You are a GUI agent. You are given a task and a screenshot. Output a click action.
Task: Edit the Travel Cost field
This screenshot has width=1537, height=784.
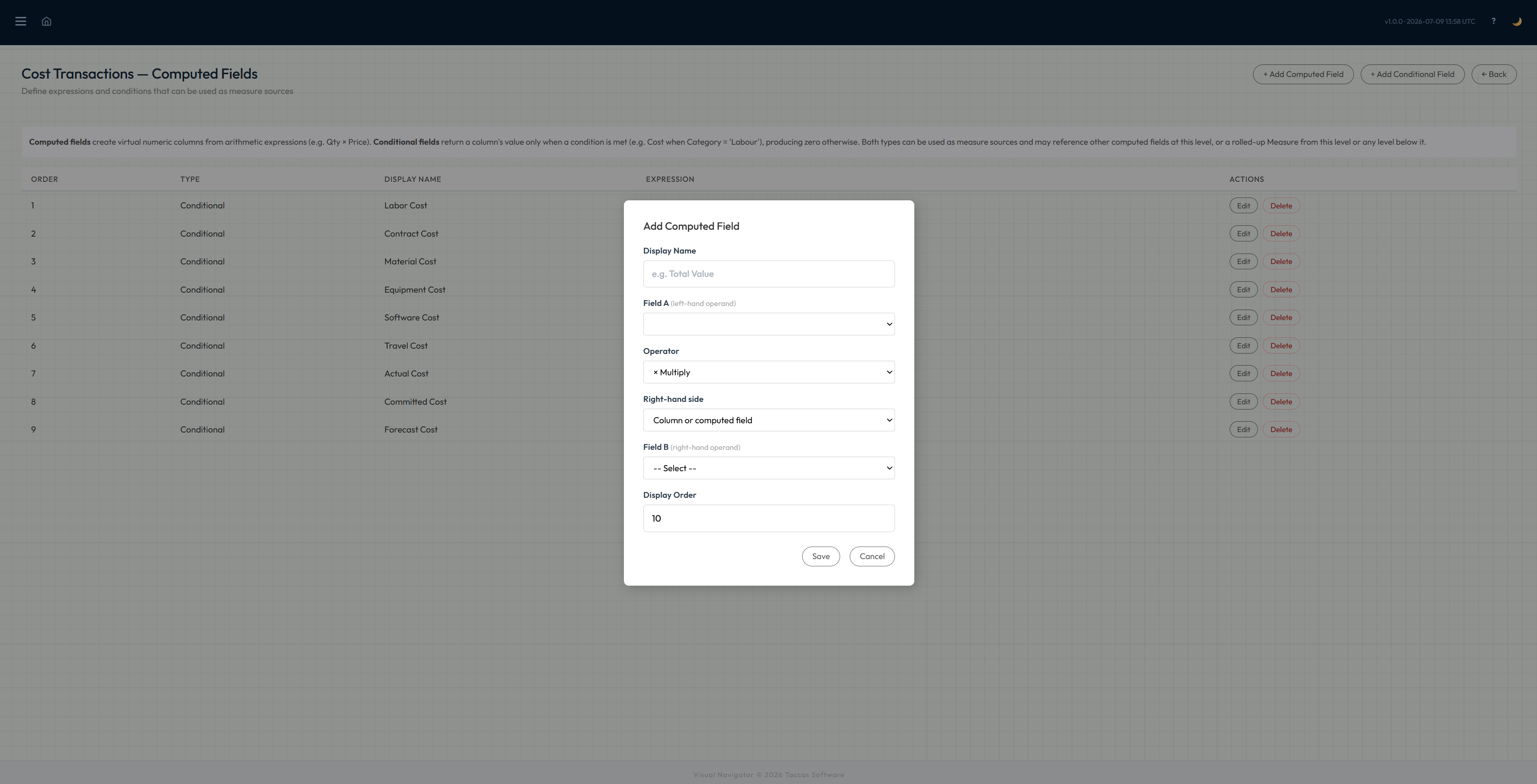coord(1243,346)
